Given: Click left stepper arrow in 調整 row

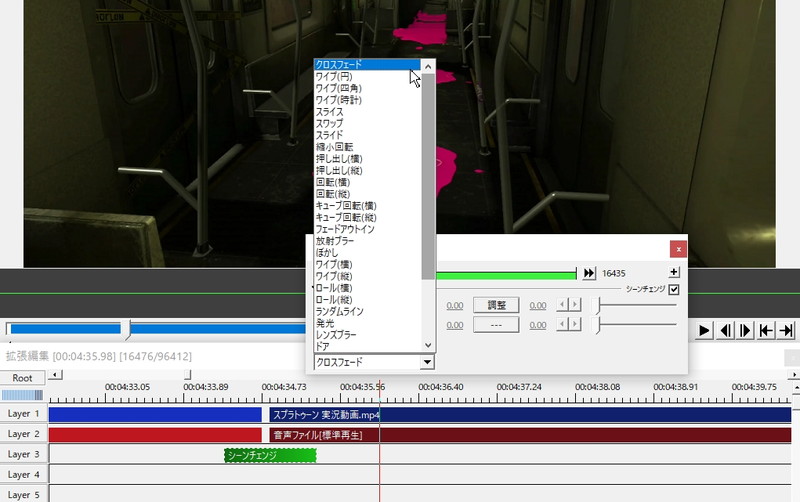Looking at the screenshot, I should click(562, 305).
